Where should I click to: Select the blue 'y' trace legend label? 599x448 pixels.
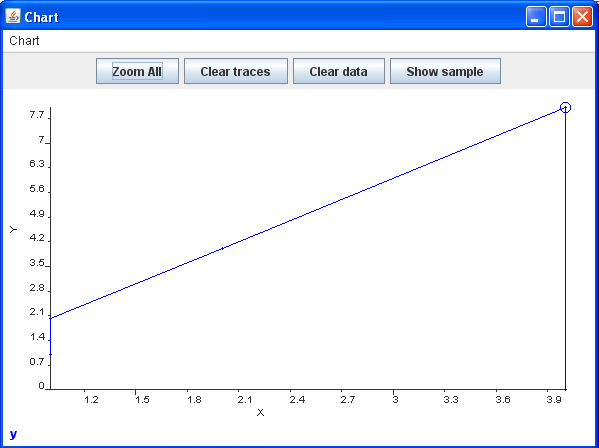[13, 434]
